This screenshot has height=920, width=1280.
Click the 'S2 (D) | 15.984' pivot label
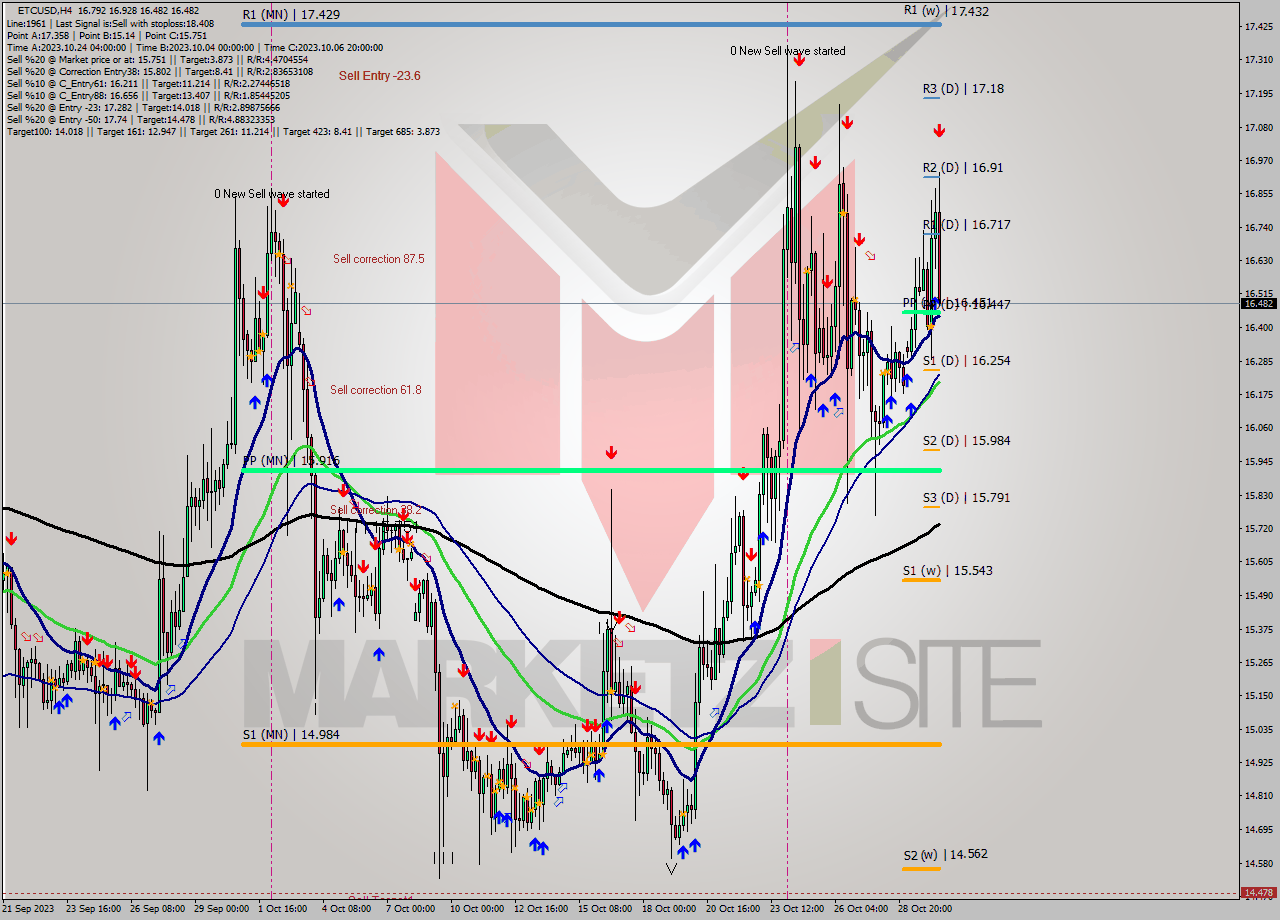tap(966, 441)
